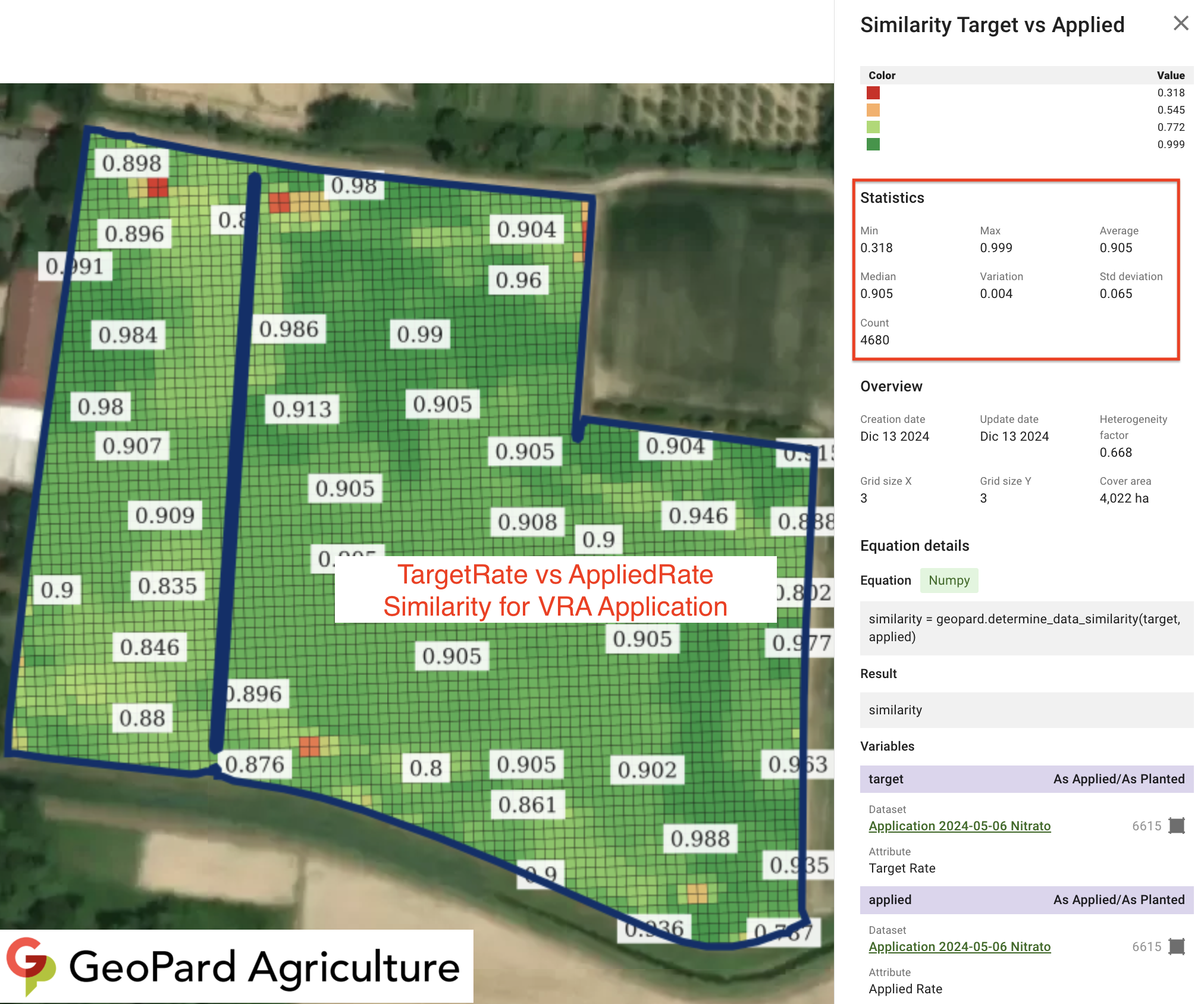This screenshot has width=1204, height=1004.
Task: Click the similarity equation code box
Action: click(x=1026, y=627)
